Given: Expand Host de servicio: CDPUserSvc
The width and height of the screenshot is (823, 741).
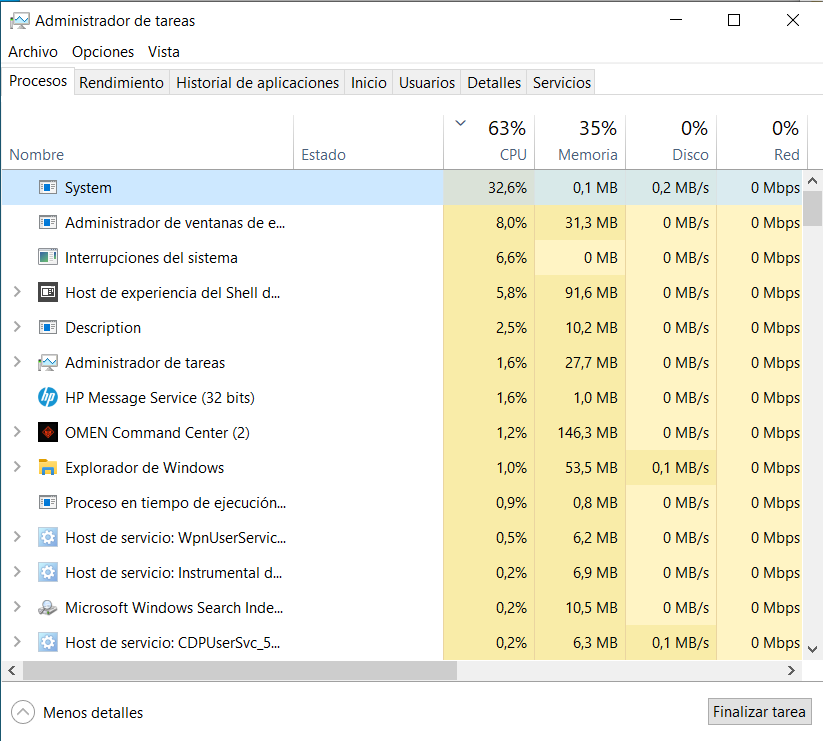Looking at the screenshot, I should pos(17,642).
